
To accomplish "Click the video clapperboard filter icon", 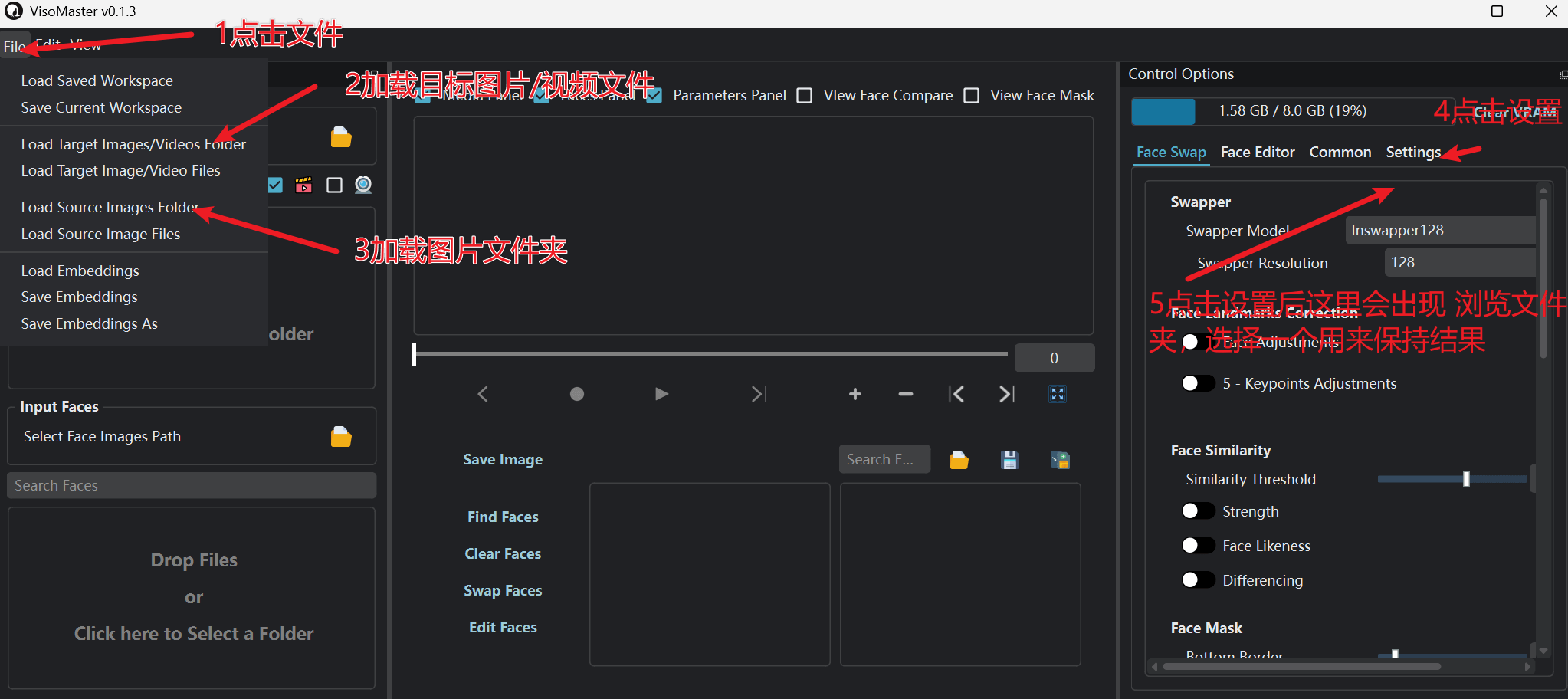I will [x=303, y=185].
